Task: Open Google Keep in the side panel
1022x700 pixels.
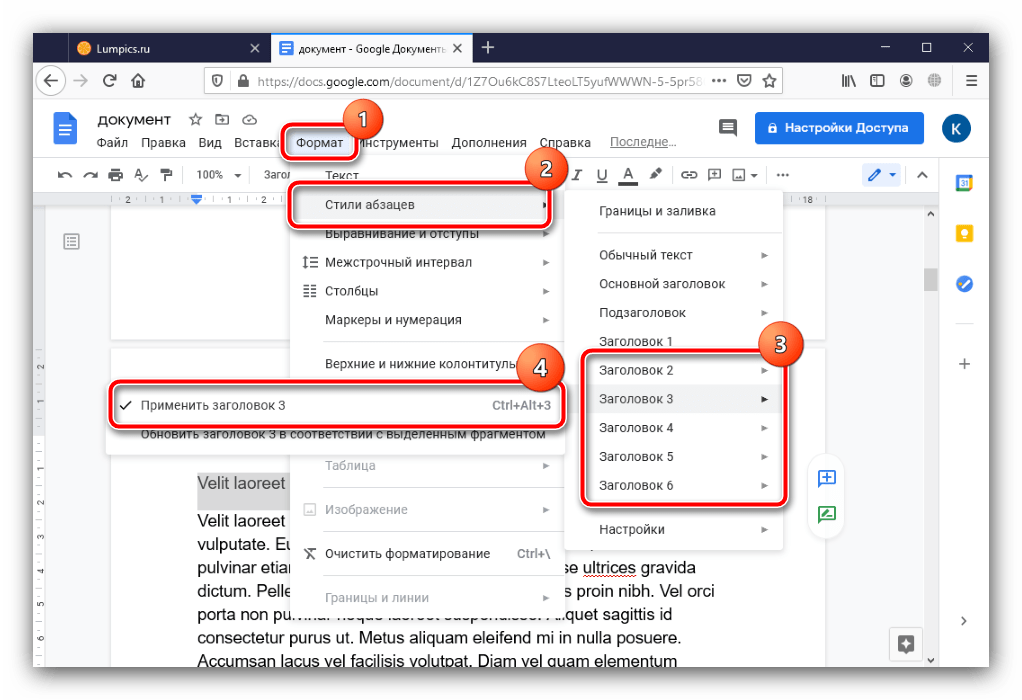Action: tap(964, 233)
